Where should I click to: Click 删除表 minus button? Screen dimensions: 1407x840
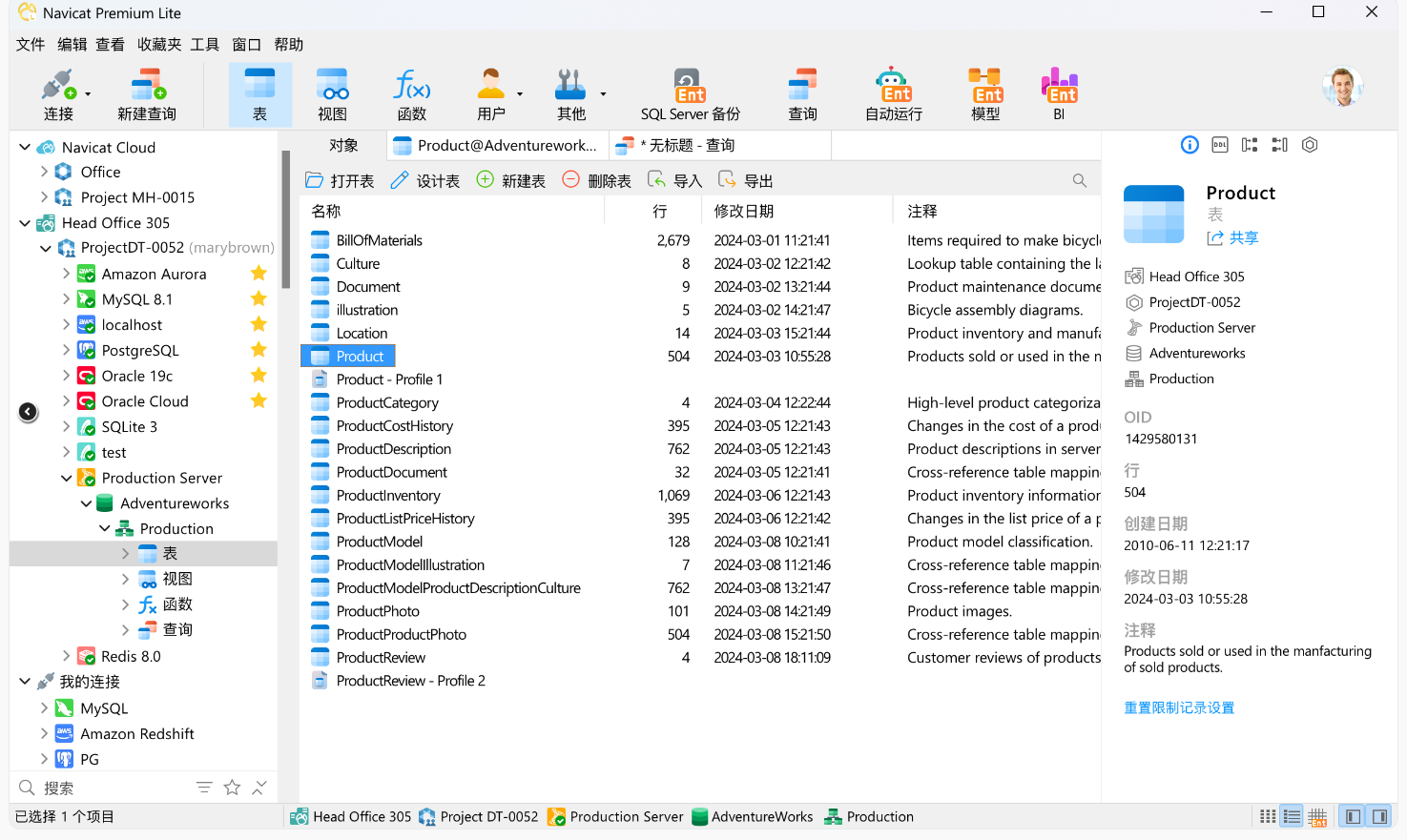(x=597, y=180)
